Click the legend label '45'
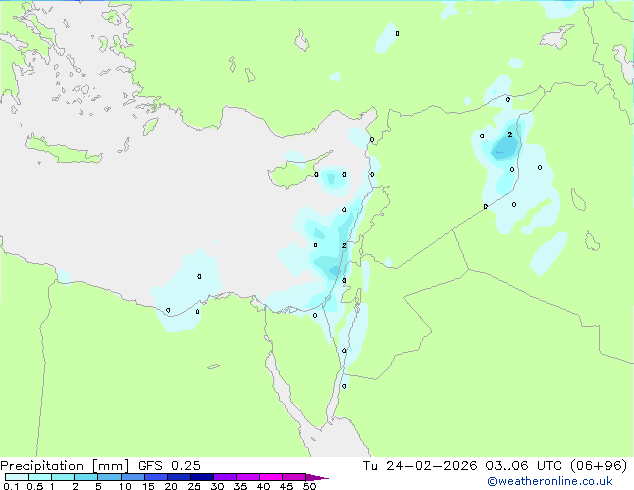 pos(286,486)
